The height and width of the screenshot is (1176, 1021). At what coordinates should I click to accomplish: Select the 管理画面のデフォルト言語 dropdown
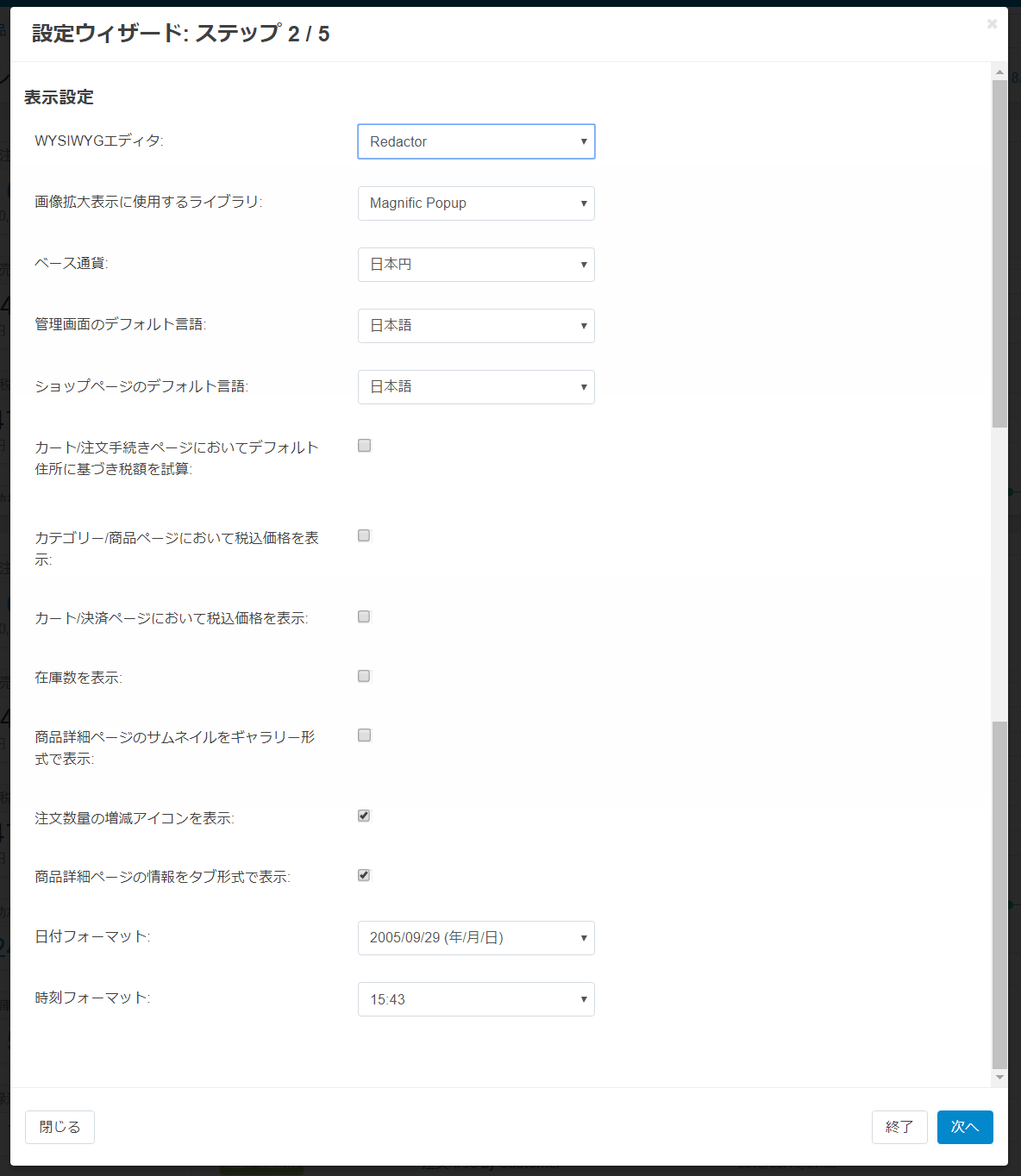tap(476, 326)
